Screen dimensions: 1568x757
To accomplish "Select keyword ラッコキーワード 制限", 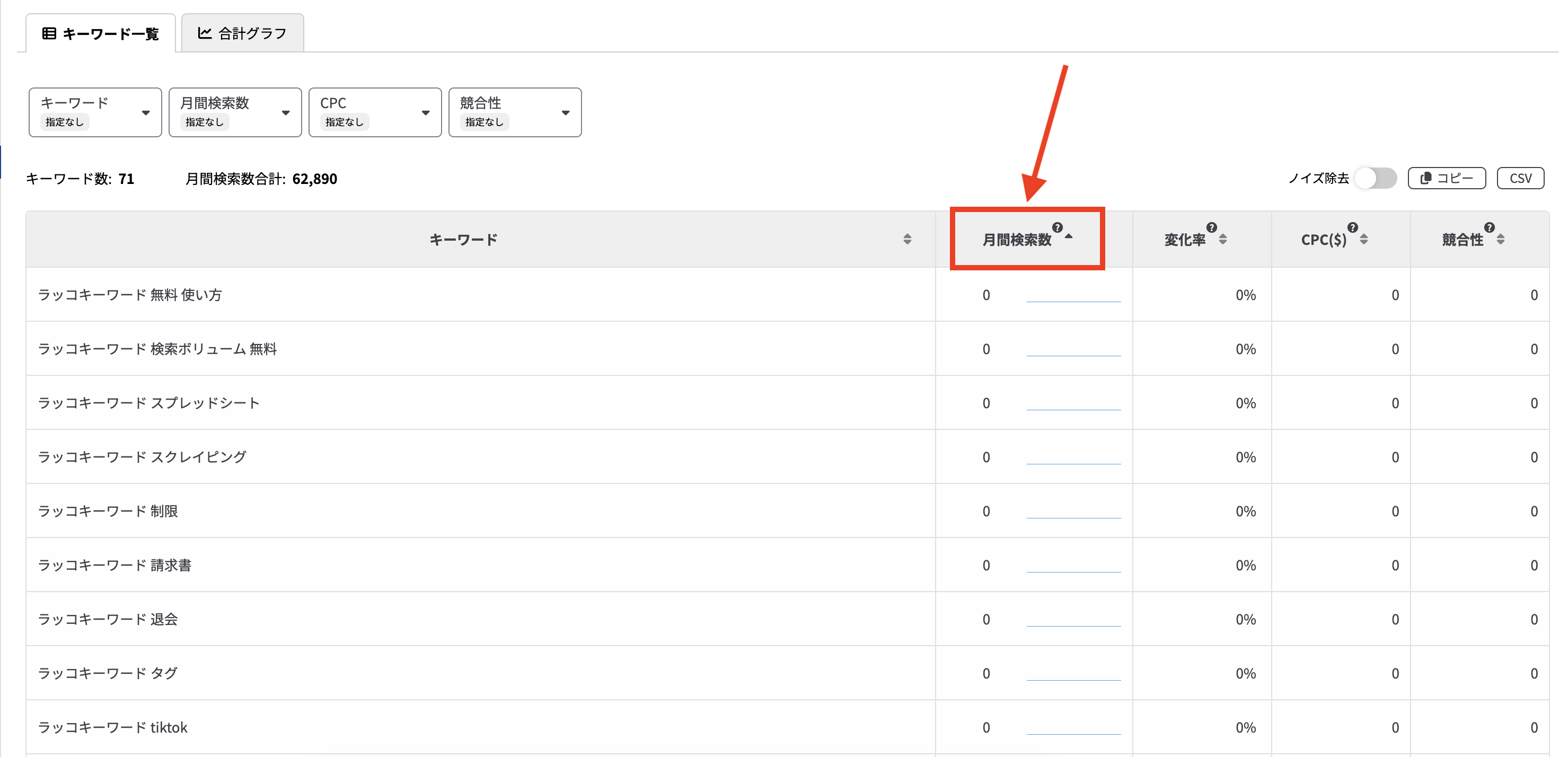I will [108, 511].
